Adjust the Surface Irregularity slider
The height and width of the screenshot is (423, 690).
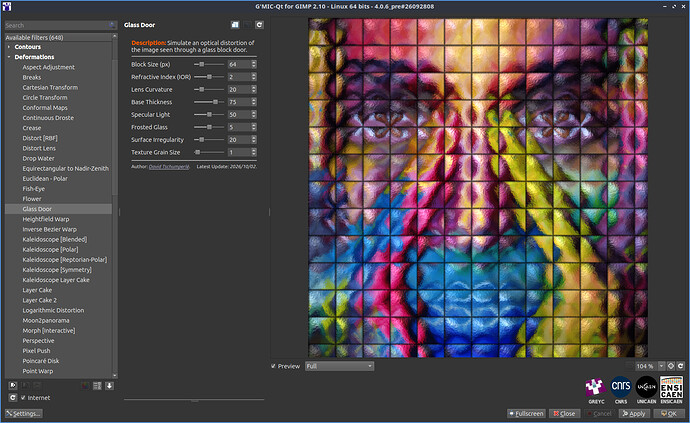pos(209,140)
